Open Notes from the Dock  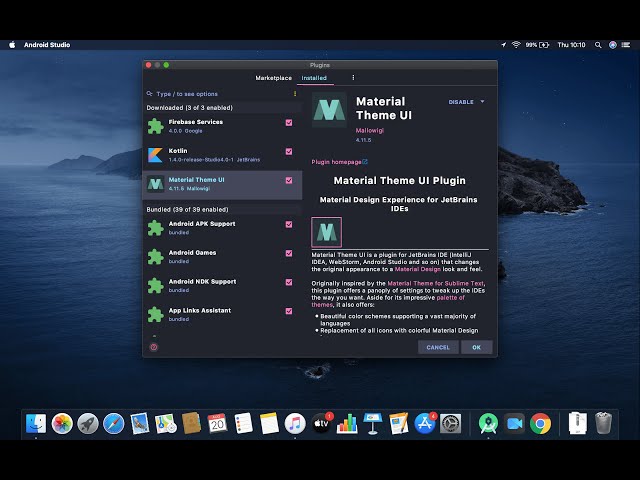click(269, 423)
